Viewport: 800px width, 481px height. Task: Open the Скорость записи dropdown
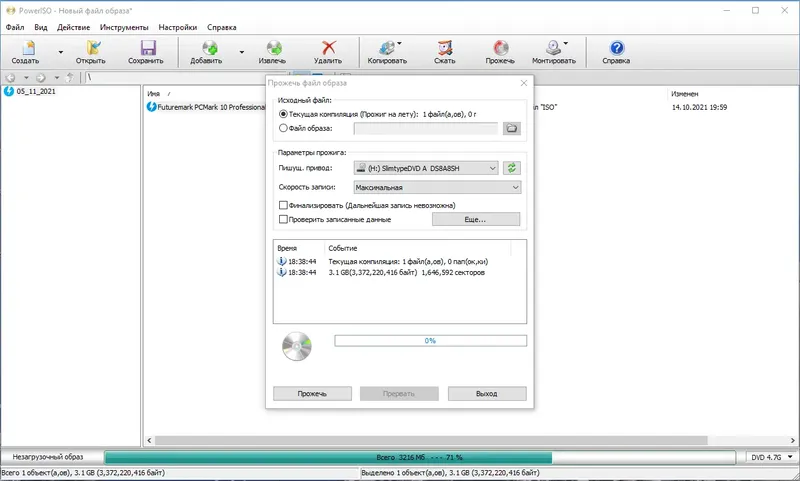click(437, 187)
